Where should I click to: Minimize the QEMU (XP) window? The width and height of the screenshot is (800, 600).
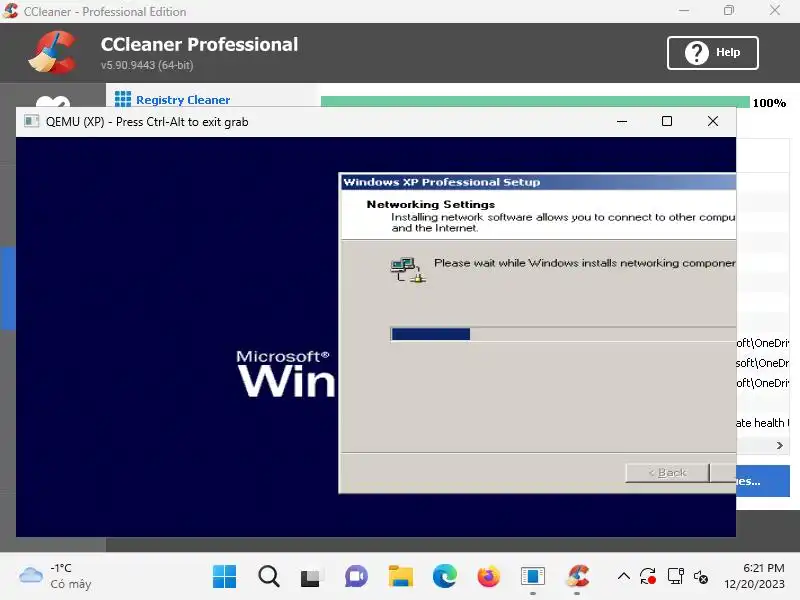(621, 121)
